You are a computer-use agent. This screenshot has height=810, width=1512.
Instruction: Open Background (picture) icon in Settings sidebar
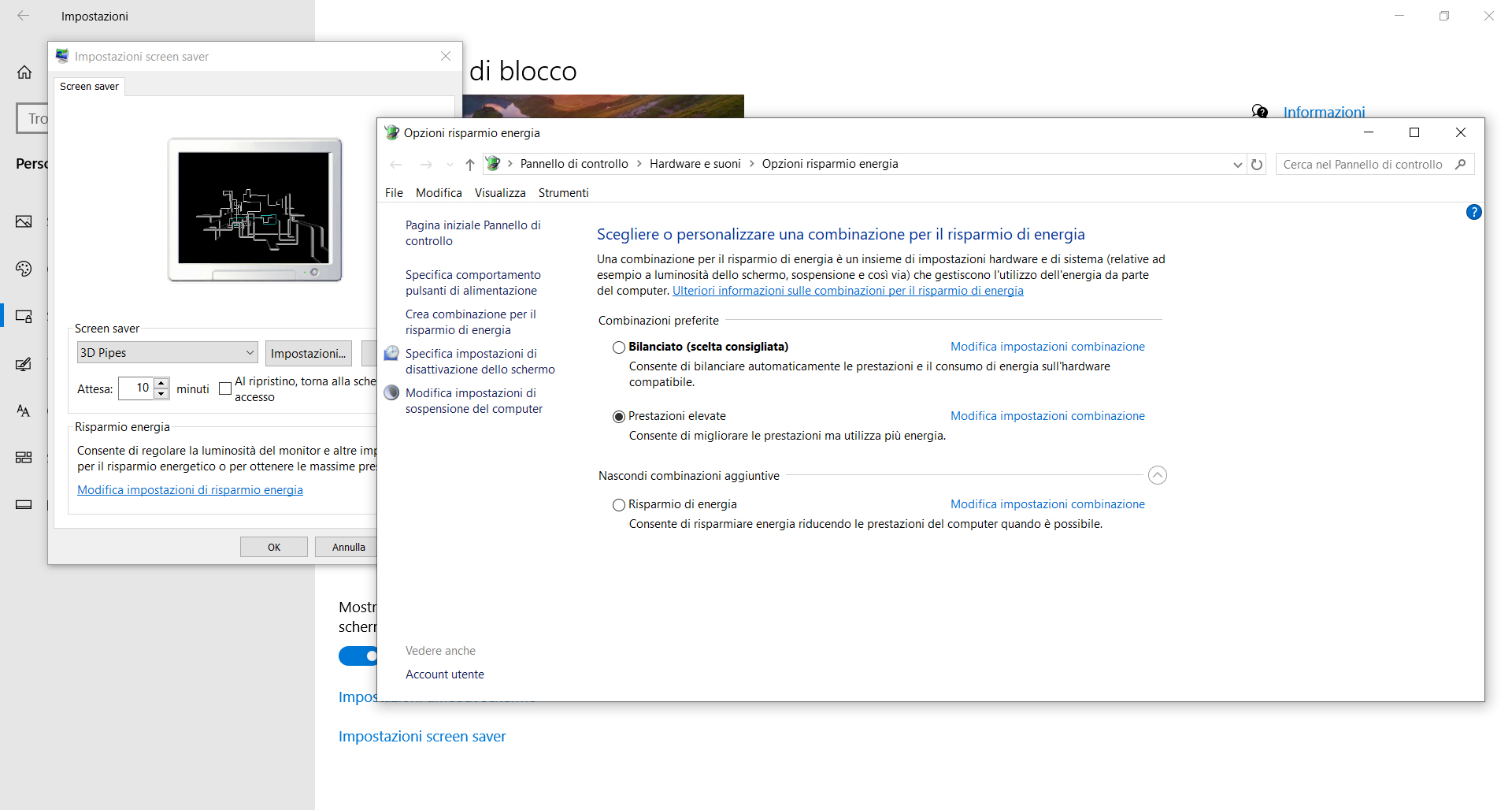coord(24,221)
